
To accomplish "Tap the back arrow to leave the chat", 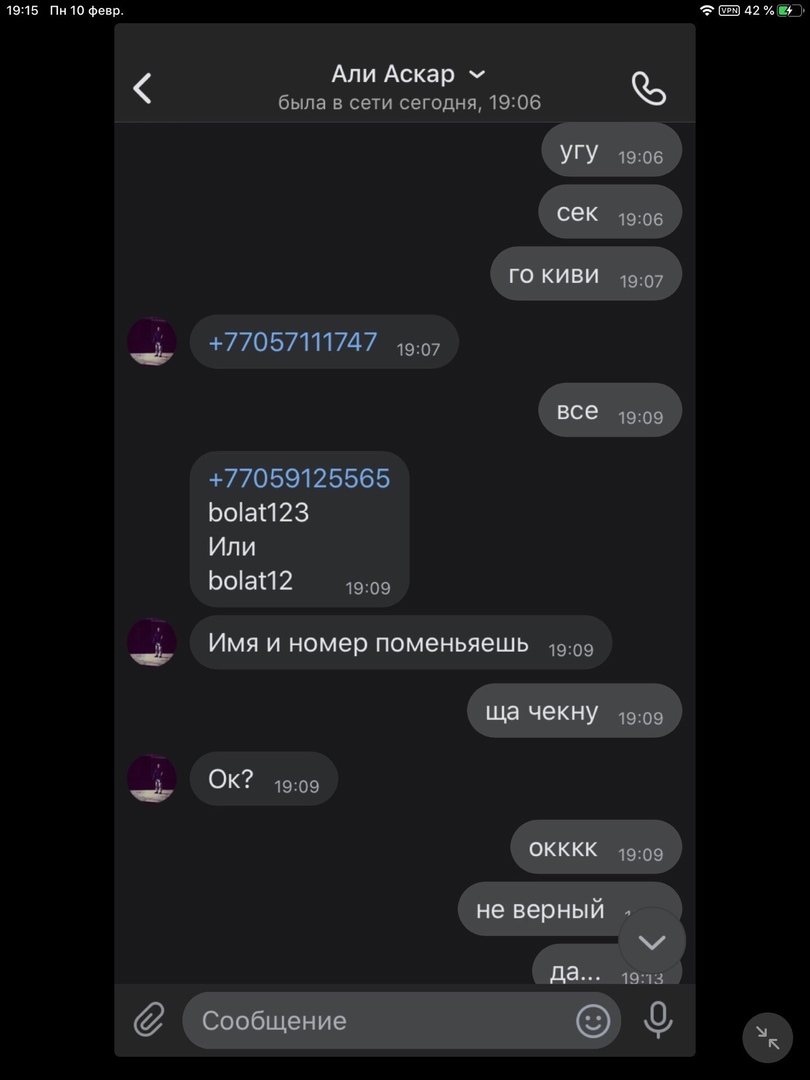I will (x=143, y=88).
